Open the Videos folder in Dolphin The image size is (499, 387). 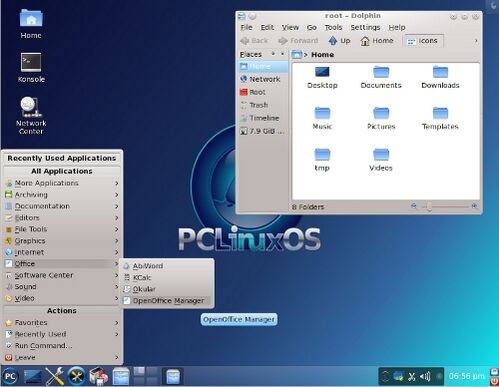click(x=381, y=160)
